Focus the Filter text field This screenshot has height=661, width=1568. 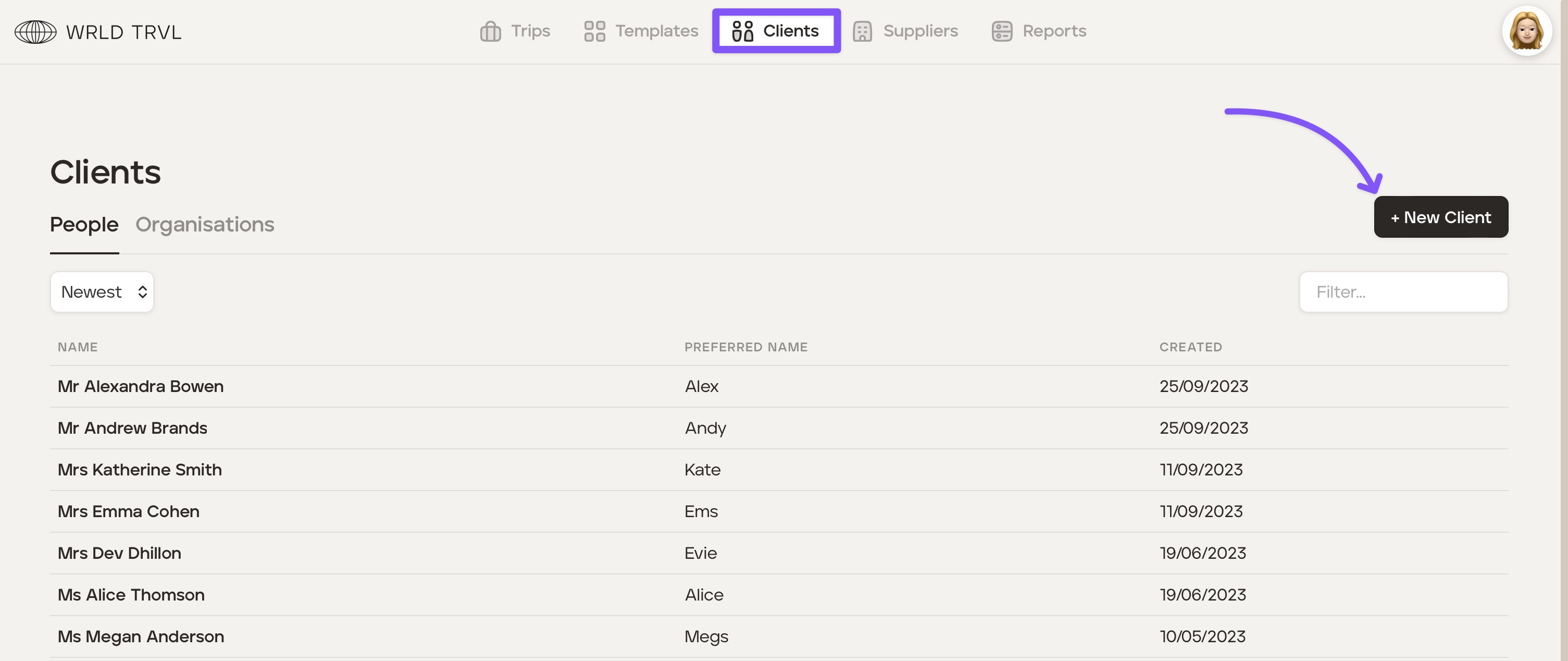tap(1403, 292)
